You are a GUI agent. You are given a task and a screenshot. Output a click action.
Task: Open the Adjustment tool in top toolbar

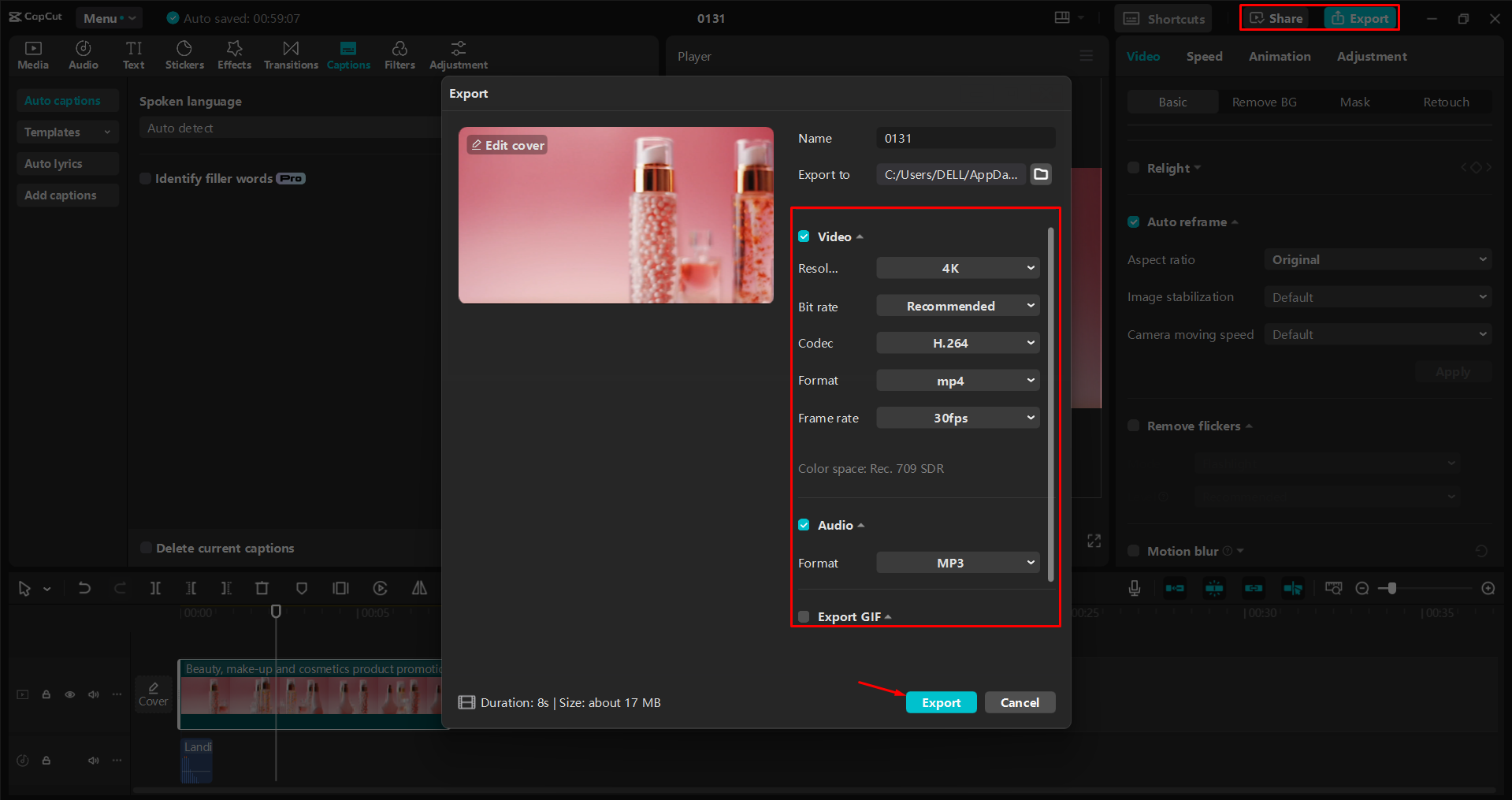click(x=459, y=55)
